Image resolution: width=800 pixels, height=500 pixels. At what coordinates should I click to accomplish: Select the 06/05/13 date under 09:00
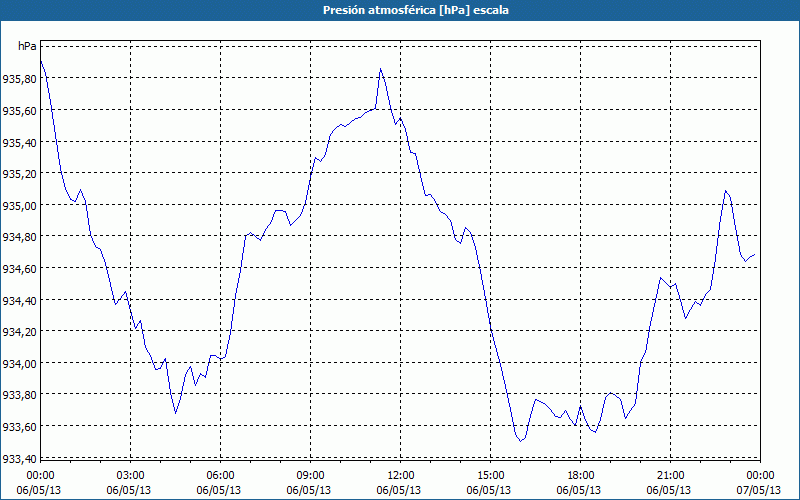(x=309, y=490)
